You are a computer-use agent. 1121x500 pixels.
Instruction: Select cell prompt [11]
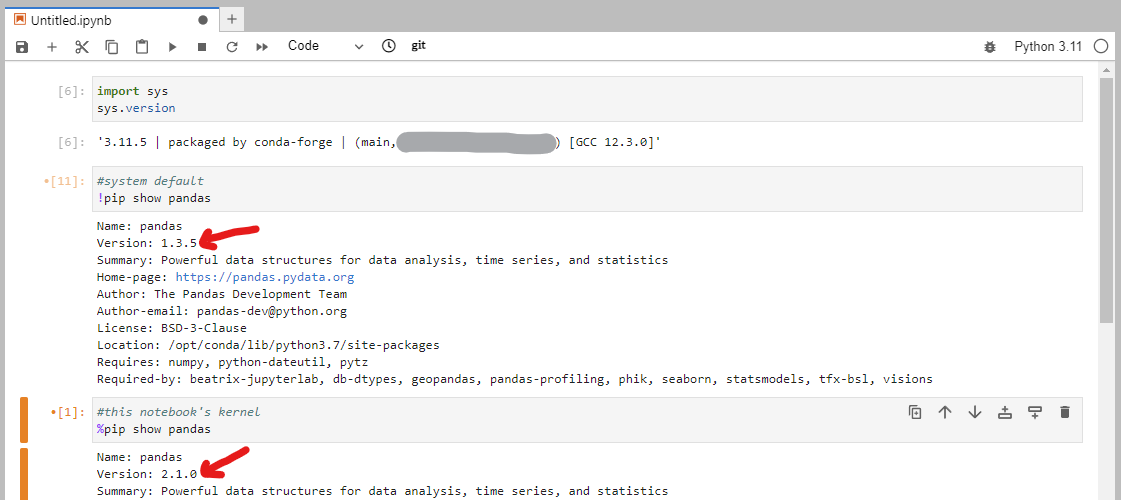coord(65,182)
